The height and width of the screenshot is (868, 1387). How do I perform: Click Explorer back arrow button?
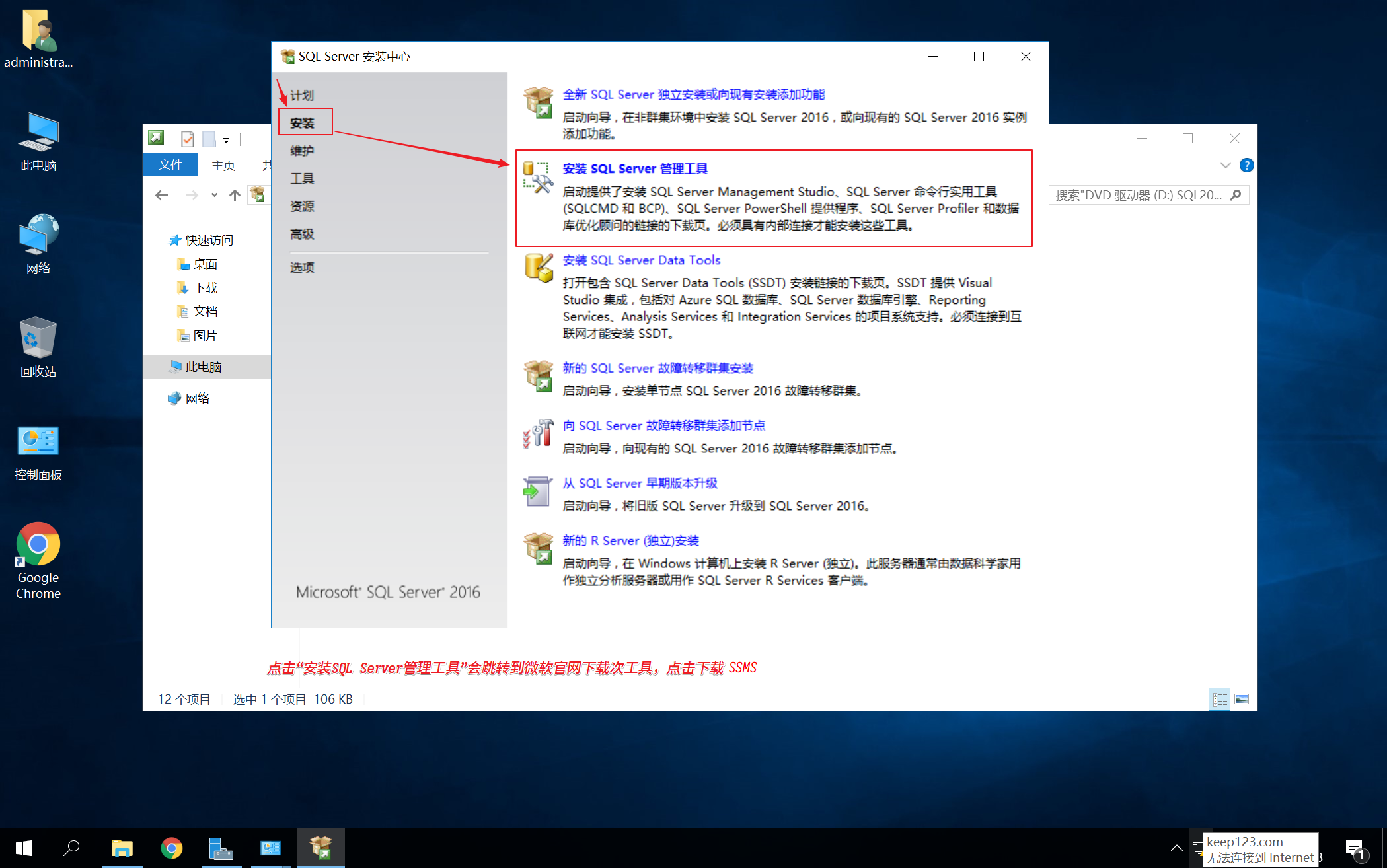point(162,195)
